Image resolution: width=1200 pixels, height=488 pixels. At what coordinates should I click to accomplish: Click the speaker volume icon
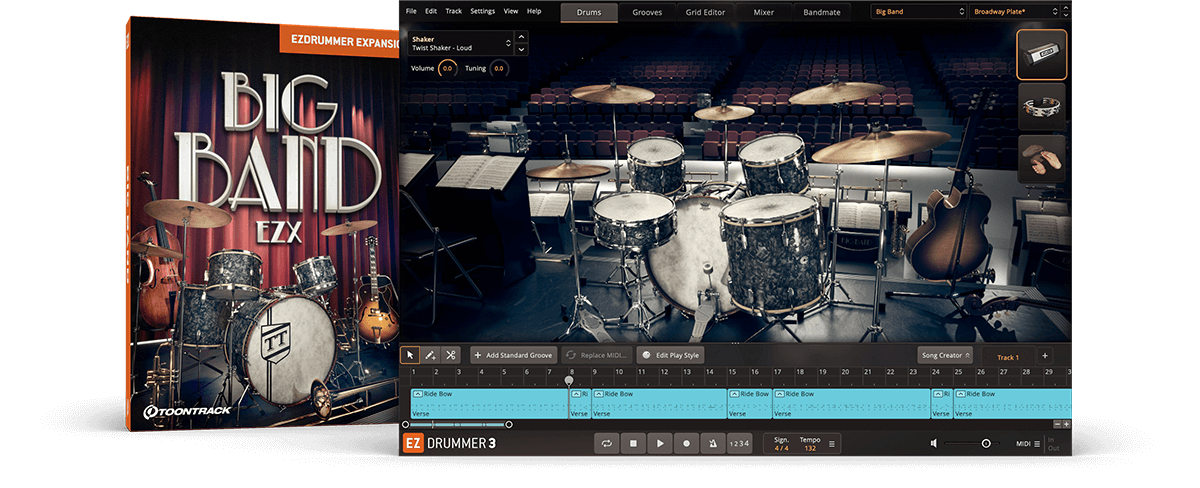933,443
